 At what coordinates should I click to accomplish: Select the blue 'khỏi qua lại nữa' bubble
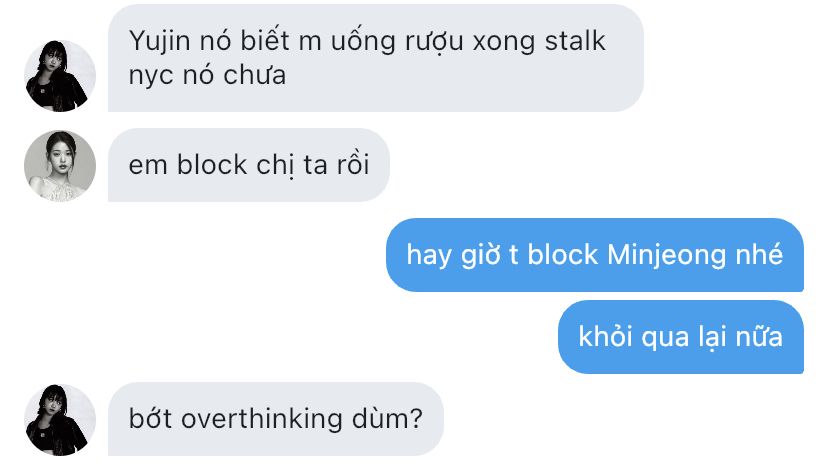click(681, 337)
